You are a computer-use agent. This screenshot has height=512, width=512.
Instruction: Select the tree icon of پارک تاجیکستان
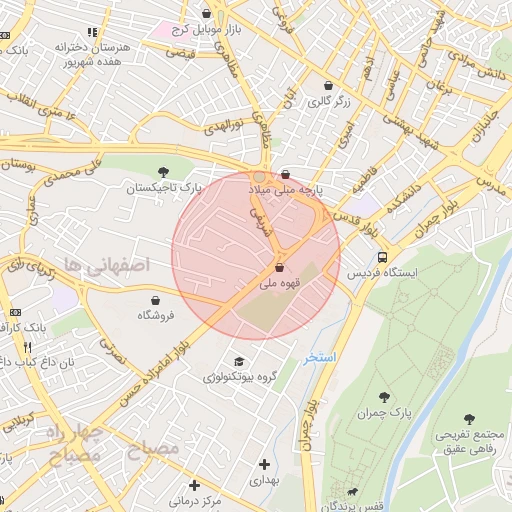coord(163,172)
